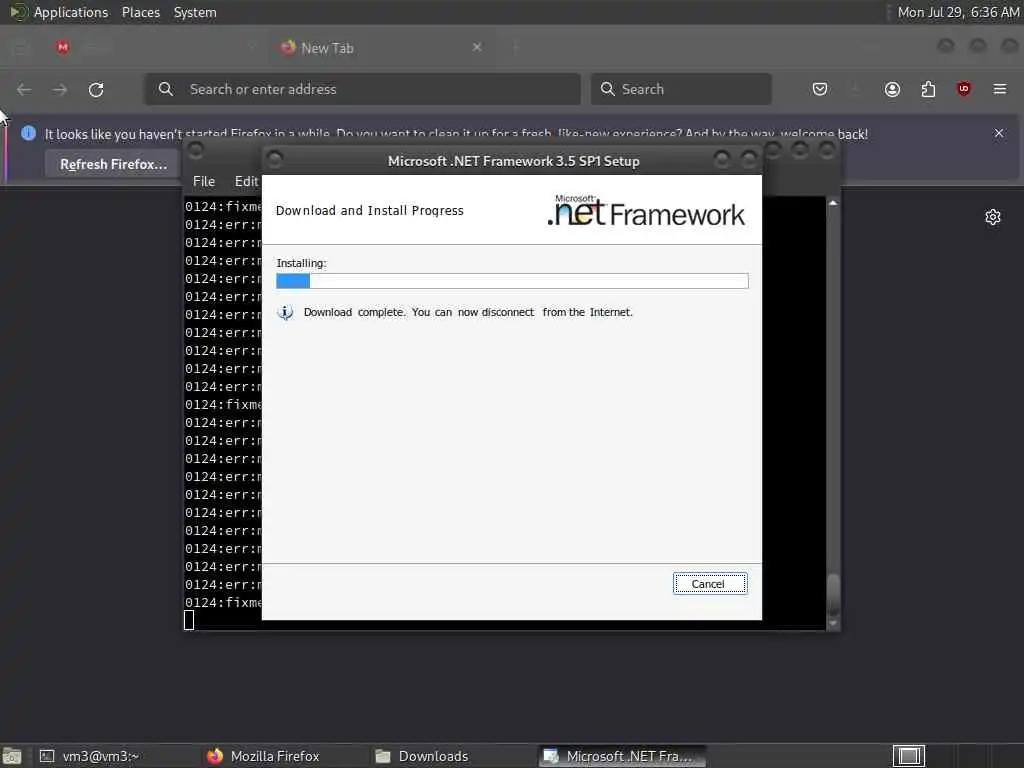Viewport: 1024px width, 768px height.
Task: Click the 'Download complete' message text
Action: click(468, 312)
